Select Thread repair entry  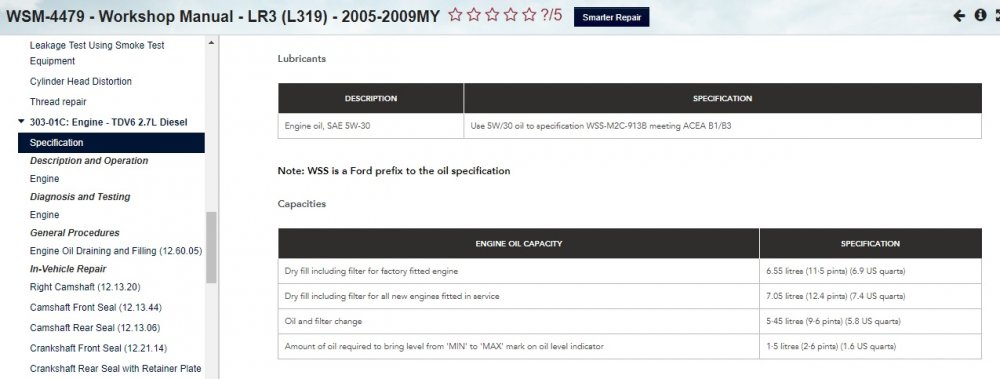58,102
